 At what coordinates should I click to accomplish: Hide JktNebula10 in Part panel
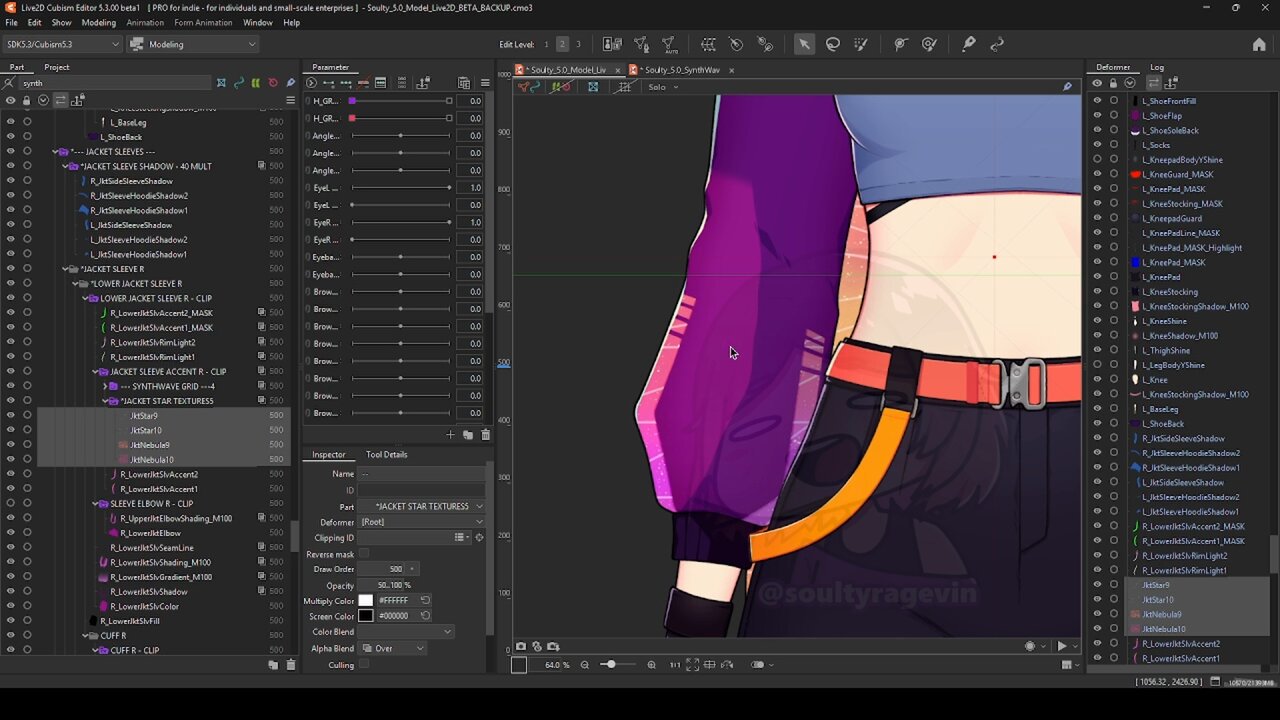click(11, 460)
